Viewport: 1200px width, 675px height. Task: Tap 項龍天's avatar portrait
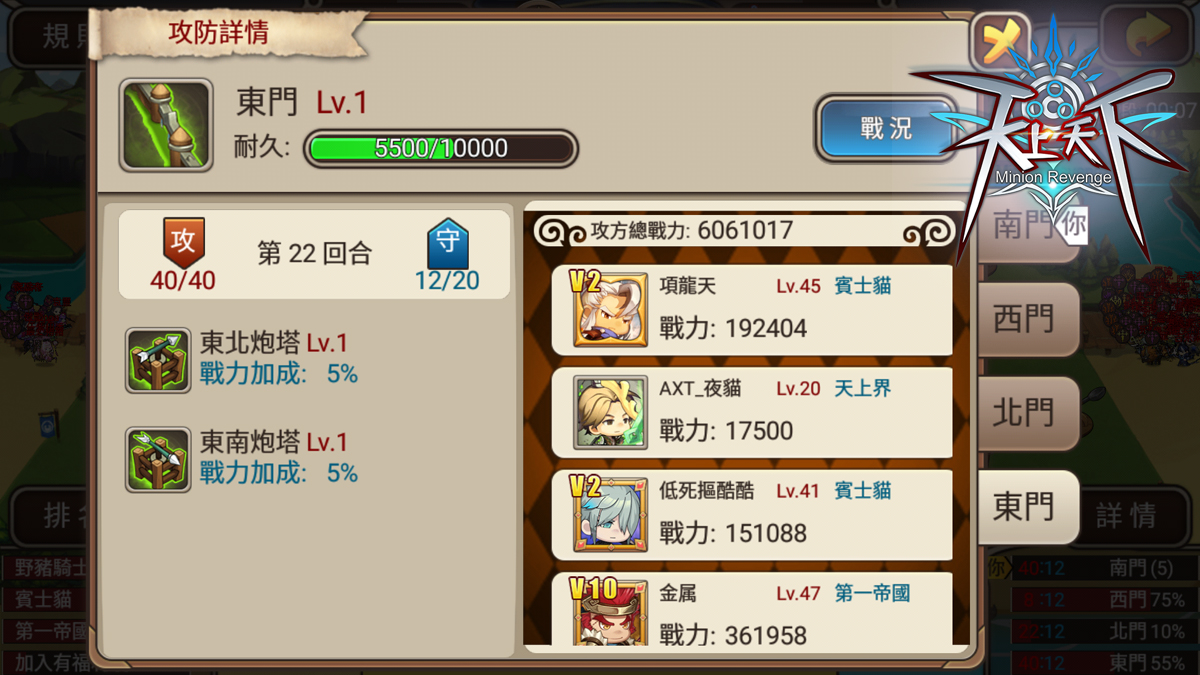(610, 309)
